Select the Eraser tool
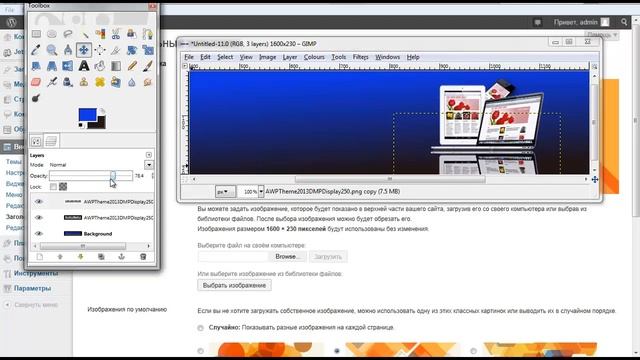The height and width of the screenshot is (360, 640). click(36, 82)
